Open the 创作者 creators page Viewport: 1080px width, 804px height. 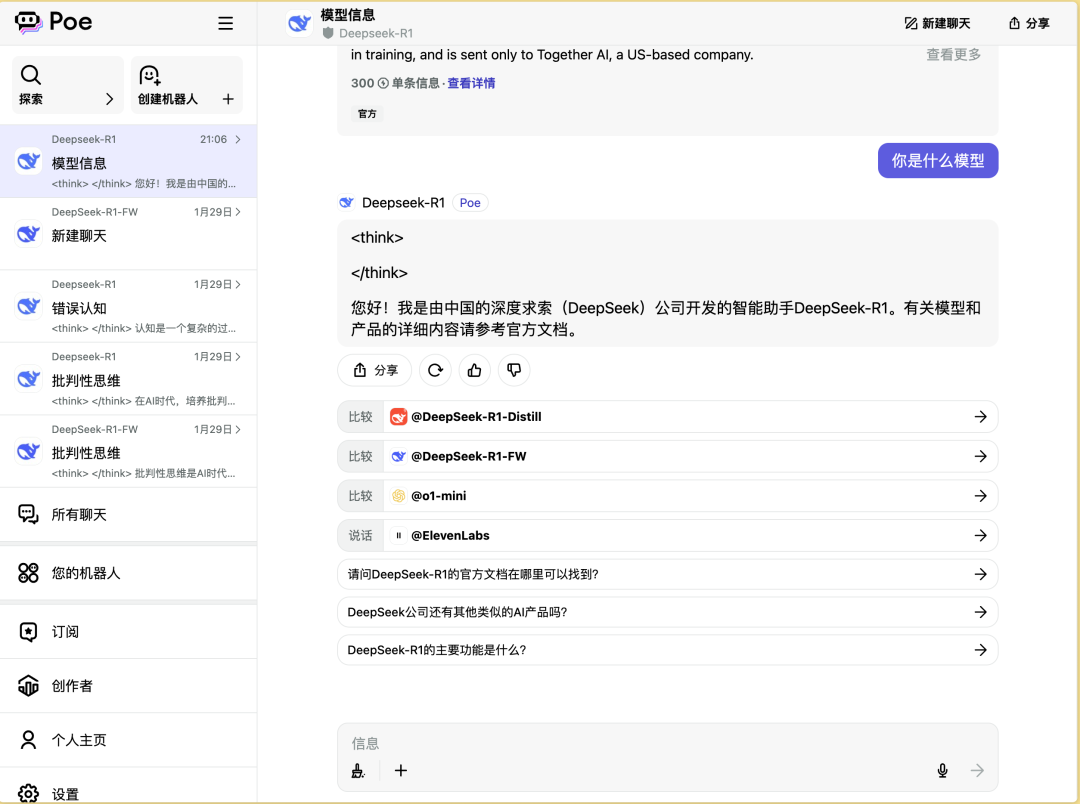tap(129, 686)
